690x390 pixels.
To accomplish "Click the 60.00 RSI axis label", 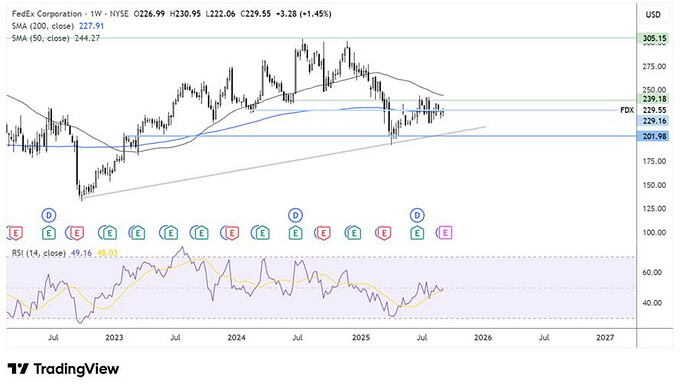I will point(653,272).
